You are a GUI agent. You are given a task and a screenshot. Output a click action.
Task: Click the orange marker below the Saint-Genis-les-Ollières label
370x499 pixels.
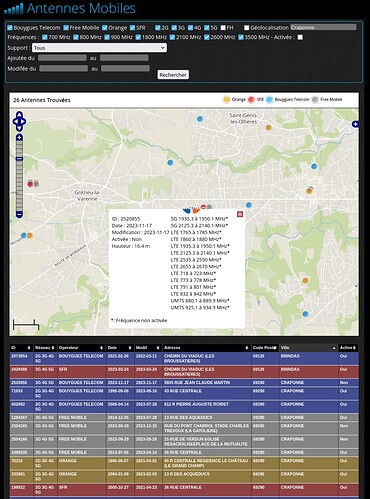pyautogui.click(x=268, y=127)
